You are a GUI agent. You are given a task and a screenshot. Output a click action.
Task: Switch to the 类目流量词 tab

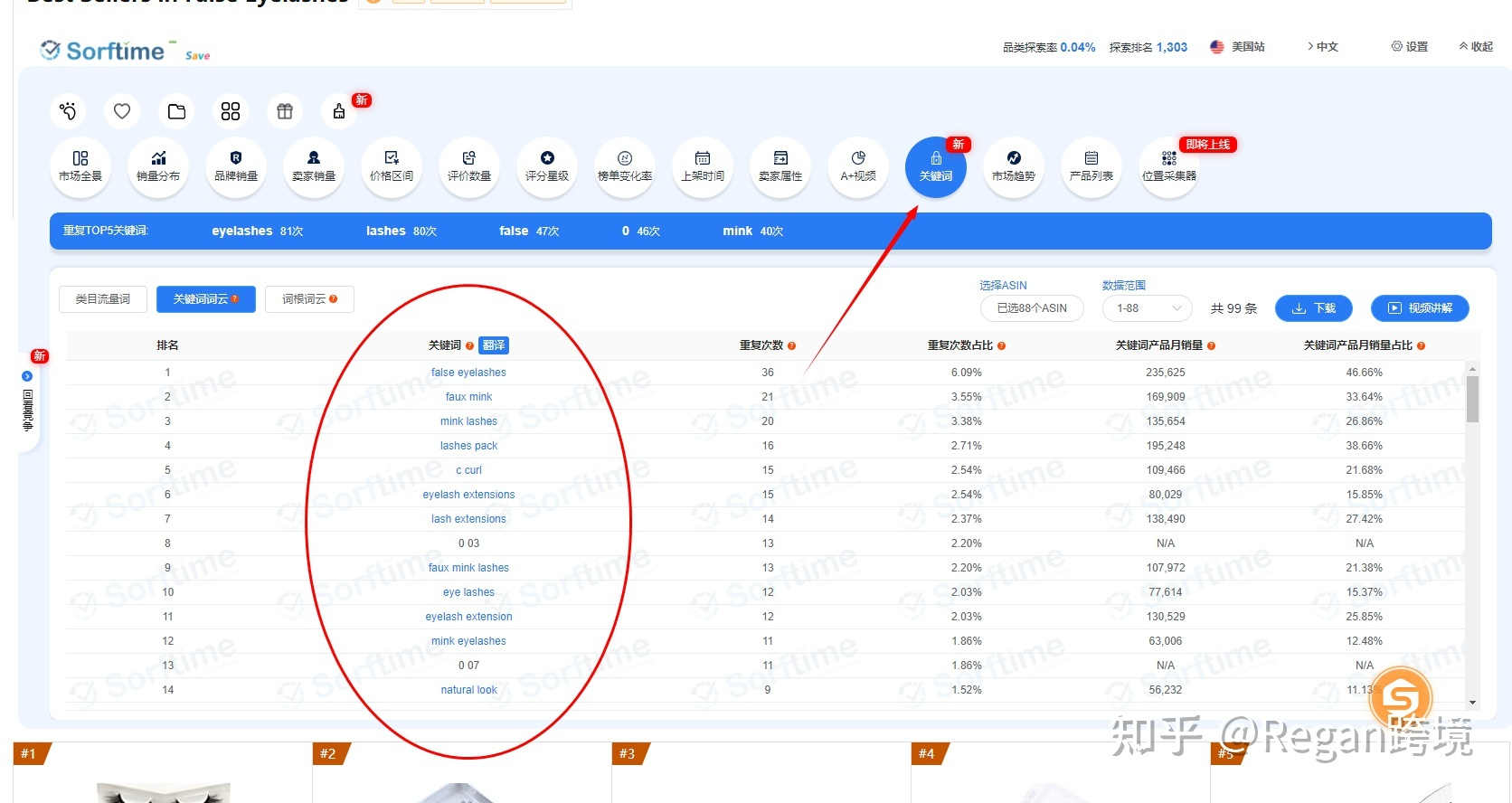point(103,299)
